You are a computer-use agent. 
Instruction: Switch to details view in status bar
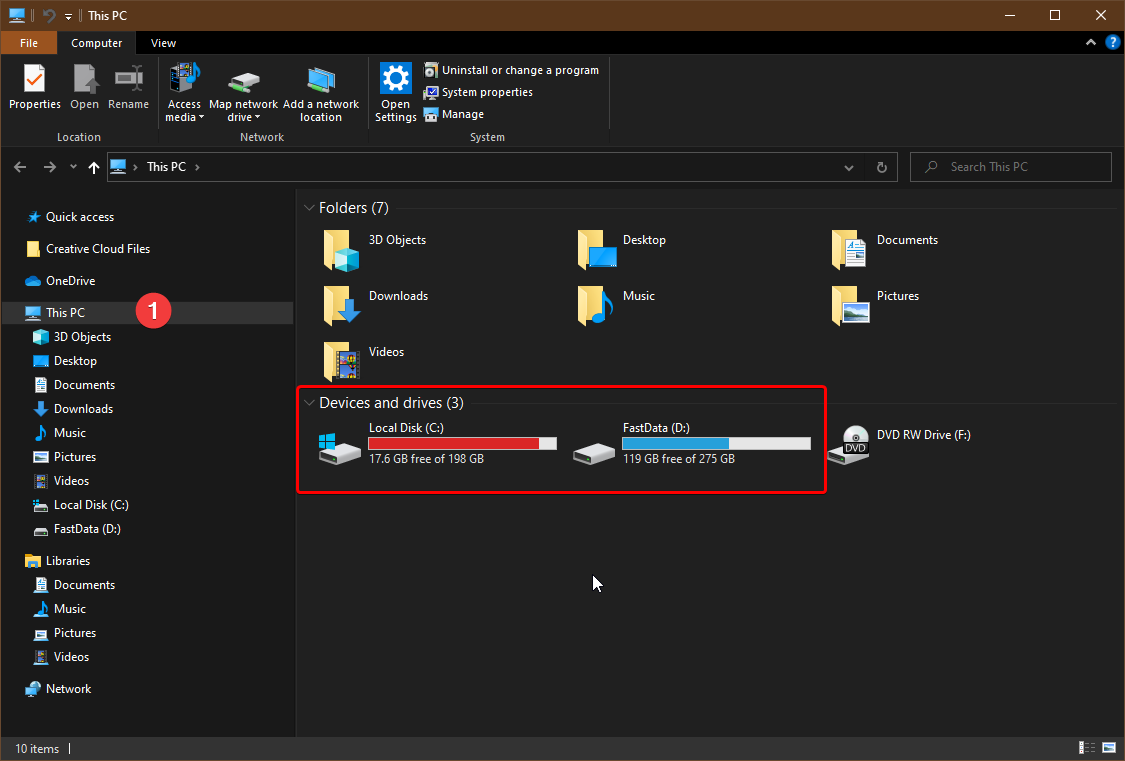[1087, 748]
